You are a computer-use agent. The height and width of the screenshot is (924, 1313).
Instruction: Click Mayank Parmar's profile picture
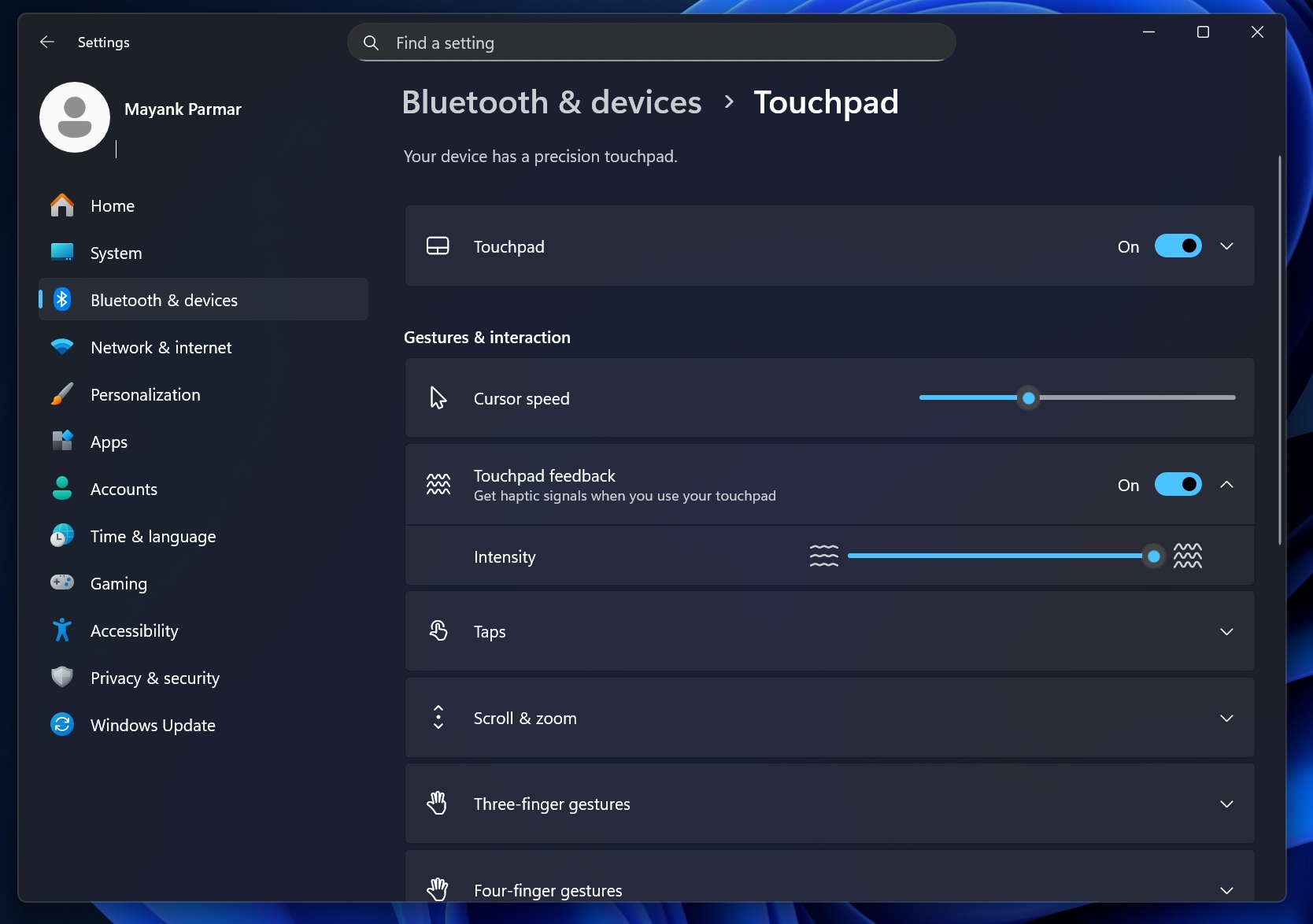click(74, 116)
